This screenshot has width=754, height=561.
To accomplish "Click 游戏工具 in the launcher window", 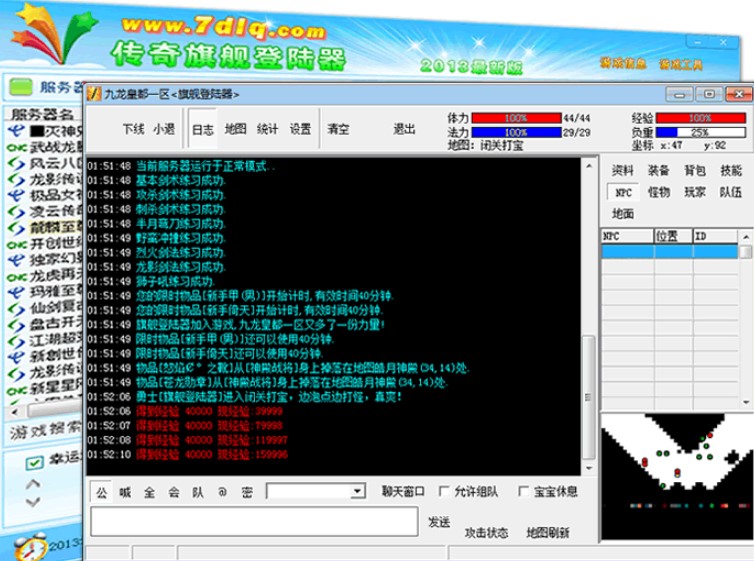I will [681, 64].
